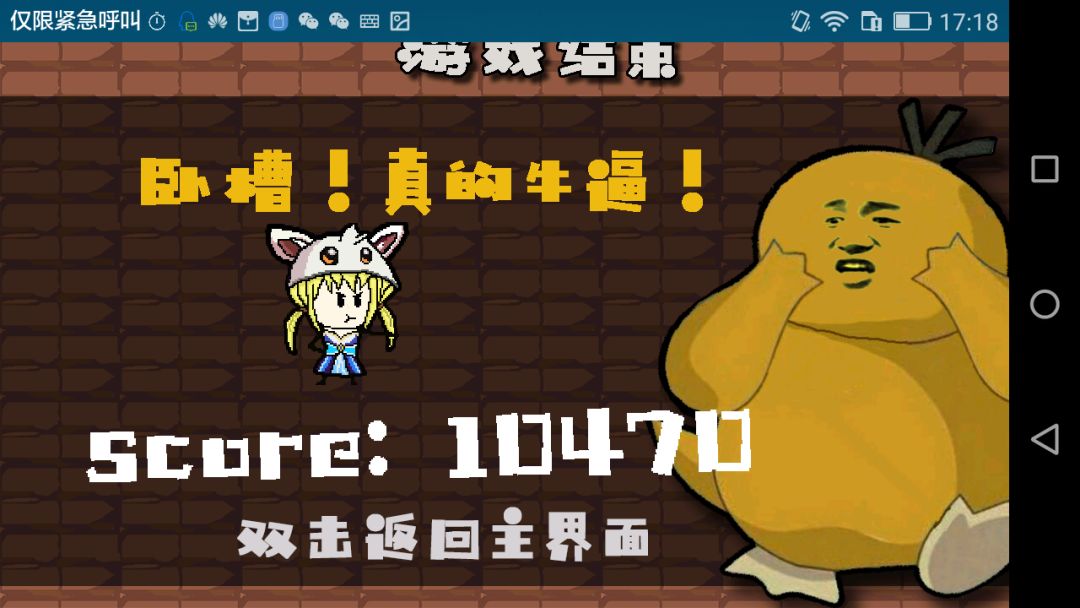This screenshot has width=1080, height=608.
Task: Tap the screenshot image notification icon
Action: (x=400, y=21)
